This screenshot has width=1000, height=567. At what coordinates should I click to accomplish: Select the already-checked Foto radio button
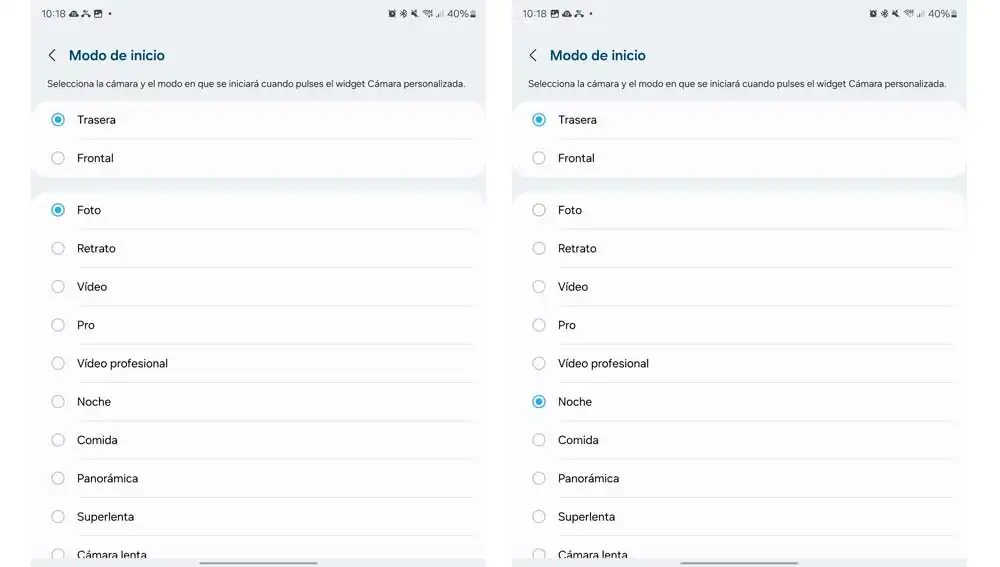point(58,210)
